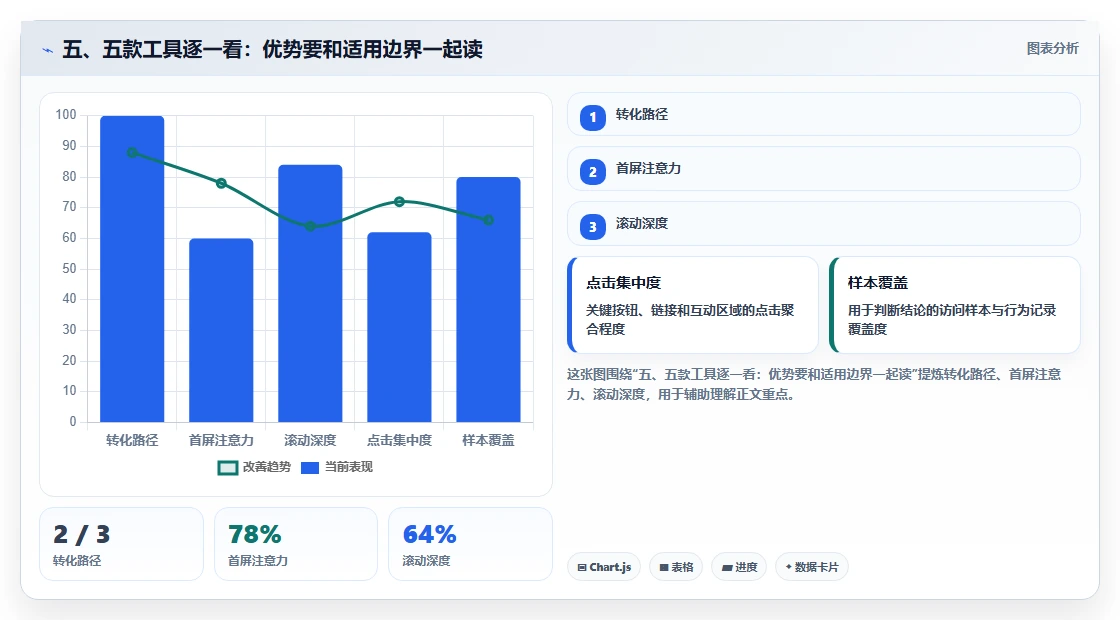Click the 点击集中度 bar in the chart
This screenshot has height=620, width=1120.
pyautogui.click(x=399, y=327)
